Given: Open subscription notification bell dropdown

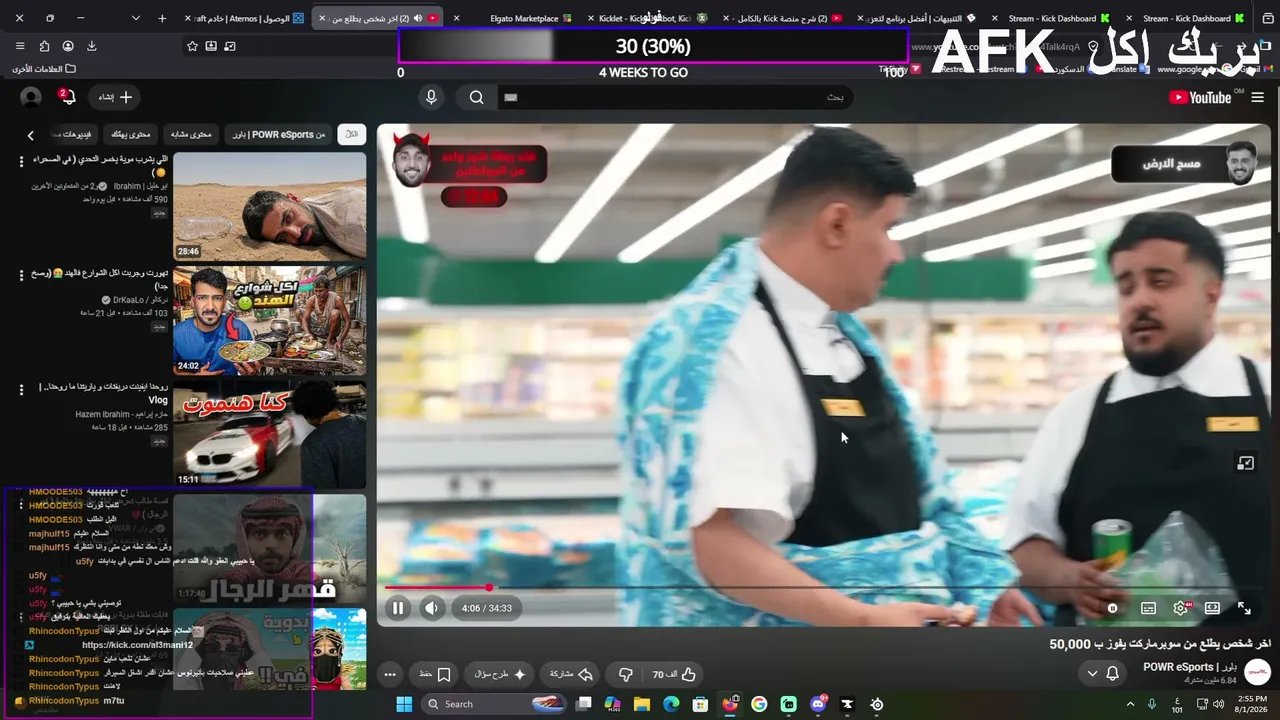Looking at the screenshot, I should click(1103, 674).
